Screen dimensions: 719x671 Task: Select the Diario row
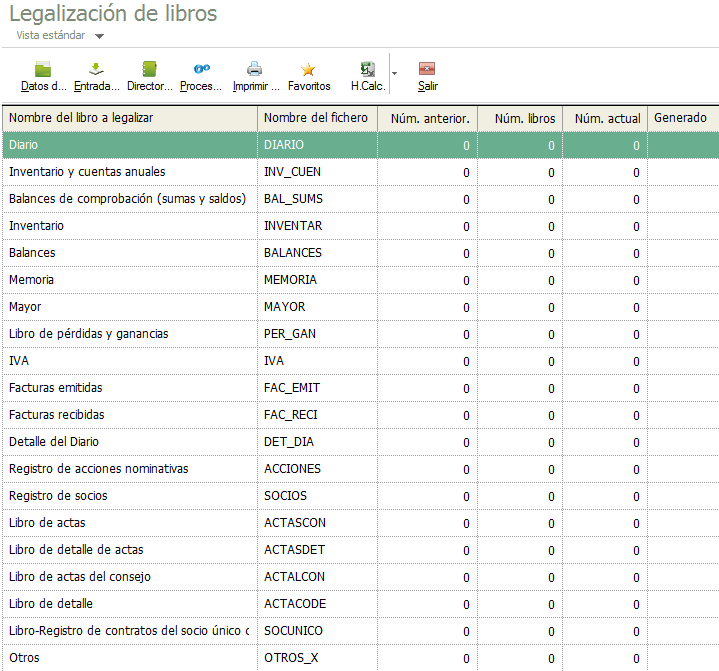pyautogui.click(x=361, y=145)
